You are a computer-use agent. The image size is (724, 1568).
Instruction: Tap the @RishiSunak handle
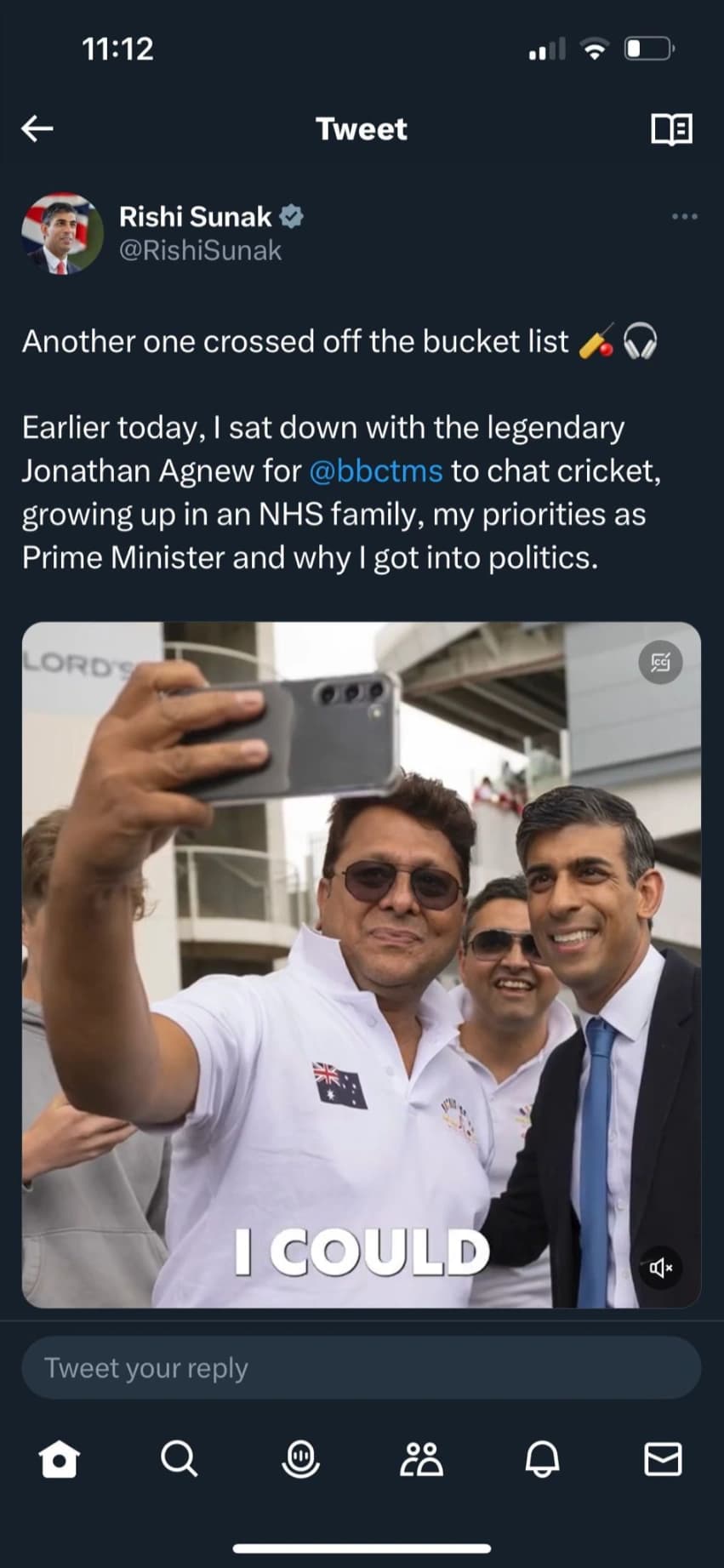click(x=200, y=251)
